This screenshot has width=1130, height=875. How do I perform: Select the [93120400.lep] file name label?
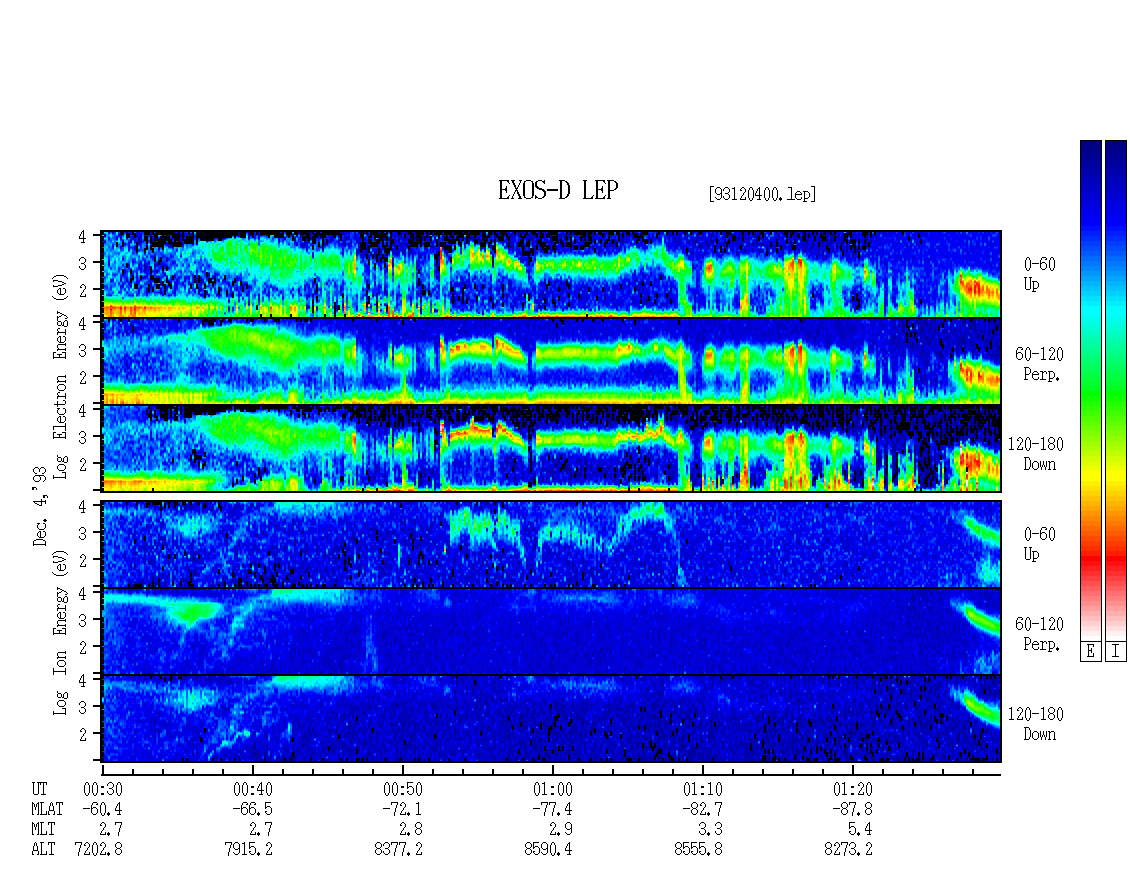[762, 194]
